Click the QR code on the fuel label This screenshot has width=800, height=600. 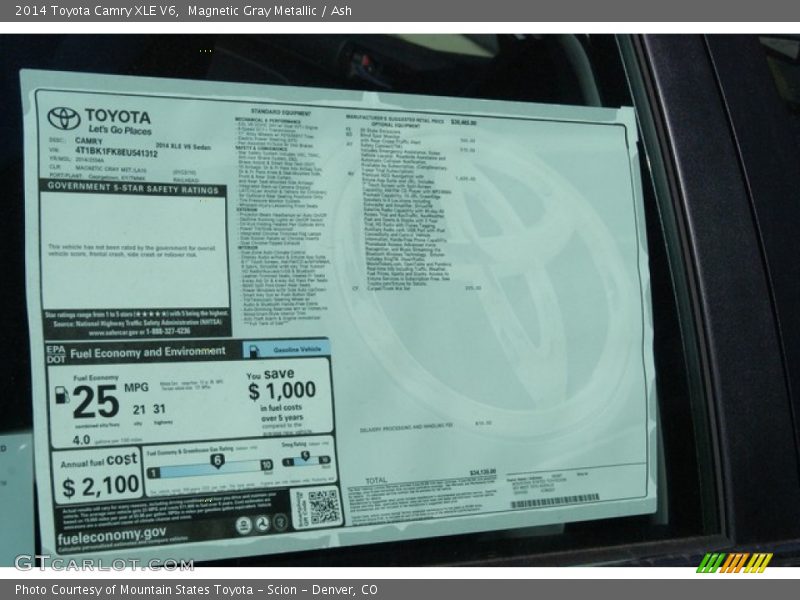pos(323,507)
